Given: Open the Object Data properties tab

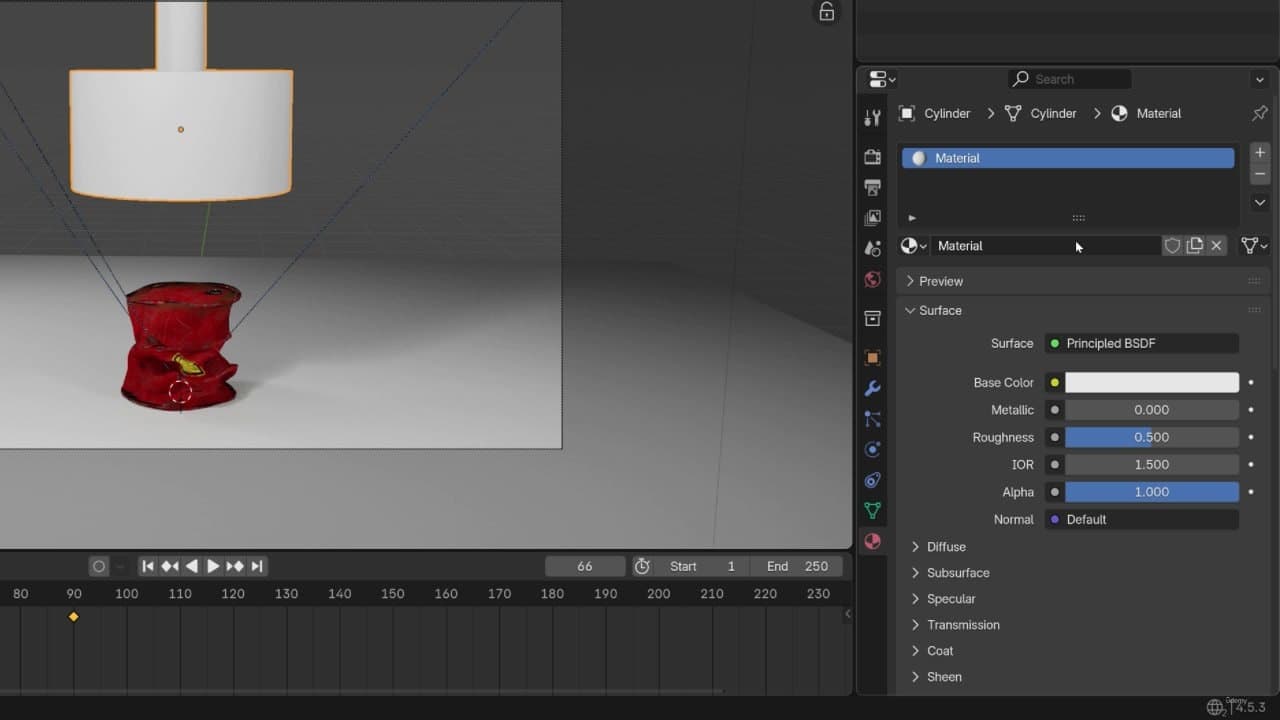Looking at the screenshot, I should (872, 511).
